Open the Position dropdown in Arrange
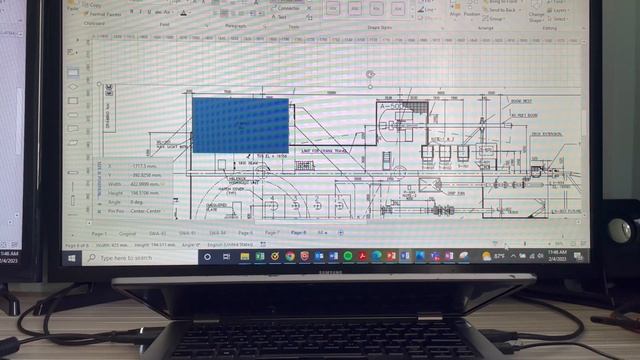 (471, 10)
